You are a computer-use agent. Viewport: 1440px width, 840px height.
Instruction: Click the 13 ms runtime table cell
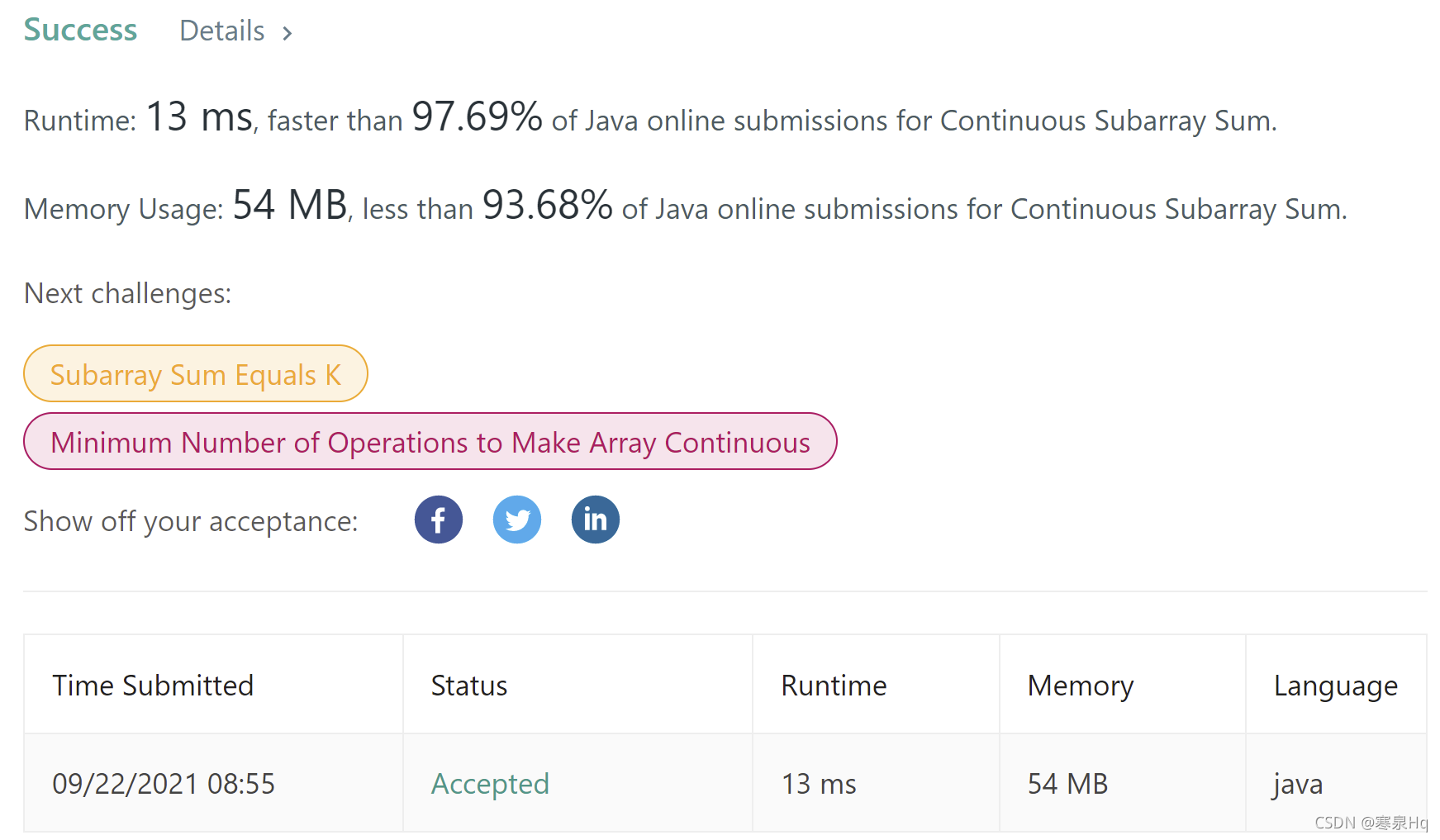(x=819, y=783)
